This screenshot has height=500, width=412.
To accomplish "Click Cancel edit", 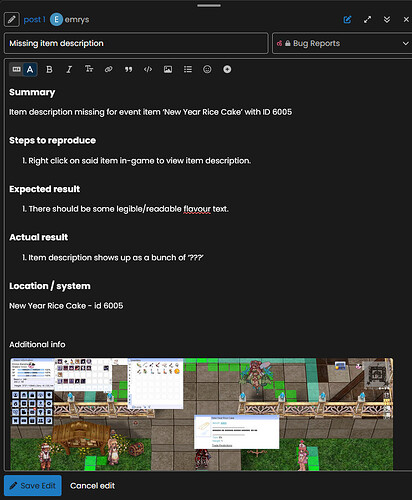I will 92,486.
